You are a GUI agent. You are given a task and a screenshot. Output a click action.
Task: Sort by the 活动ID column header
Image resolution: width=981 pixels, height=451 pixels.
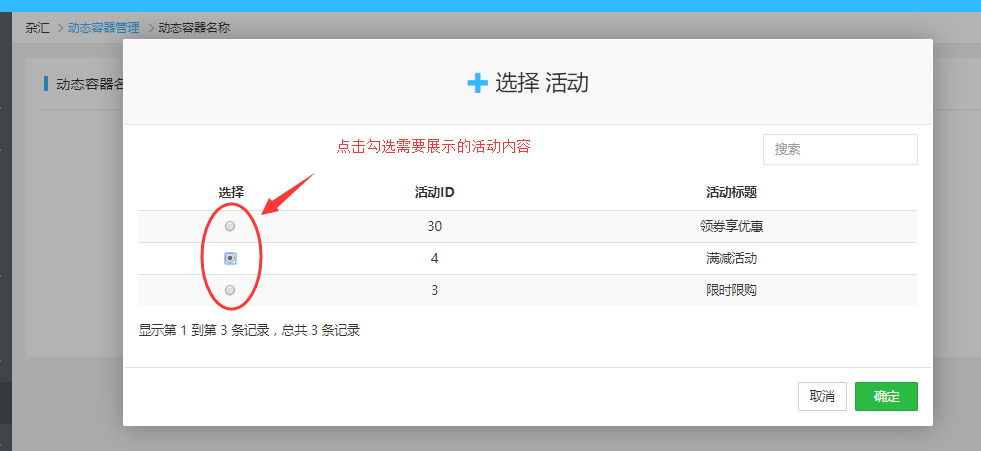435,192
